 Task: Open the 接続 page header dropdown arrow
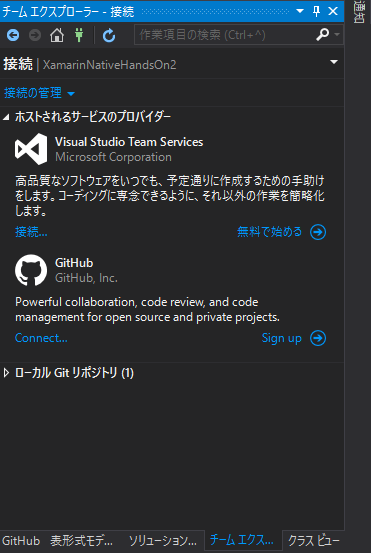(334, 62)
